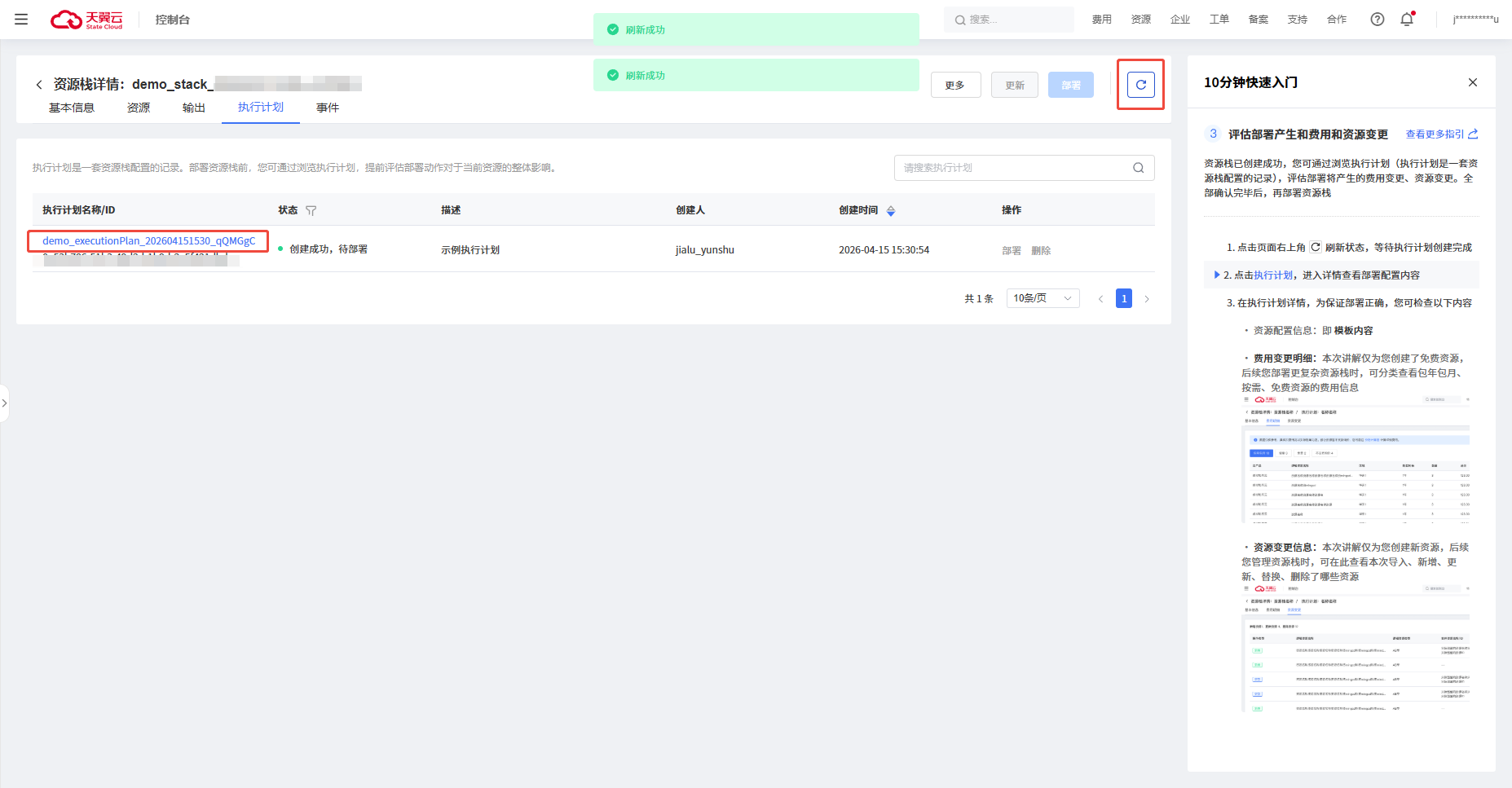Click the 示例执行计划 description cell
The image size is (1512, 788).
click(470, 250)
